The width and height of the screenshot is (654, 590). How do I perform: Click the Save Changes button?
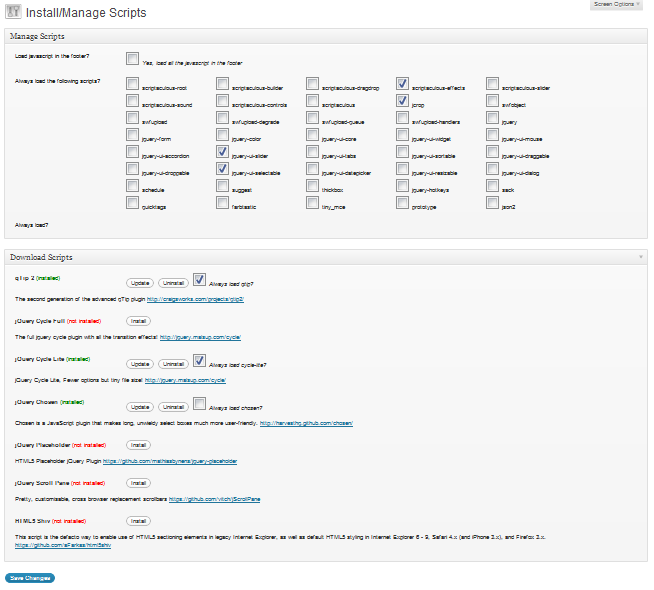point(30,577)
